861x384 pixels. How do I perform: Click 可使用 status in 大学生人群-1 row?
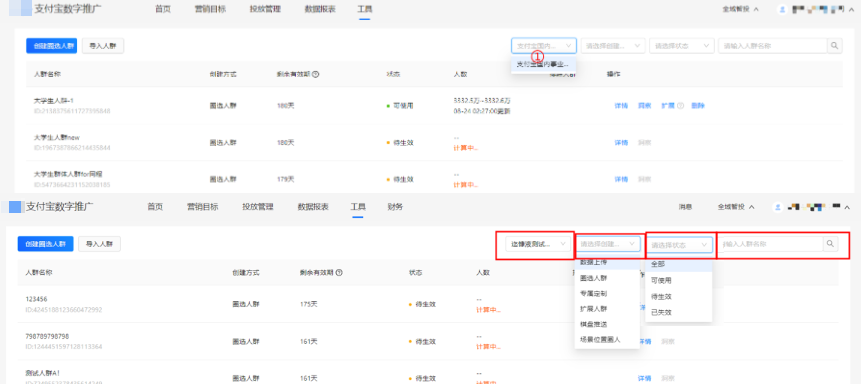click(x=400, y=105)
